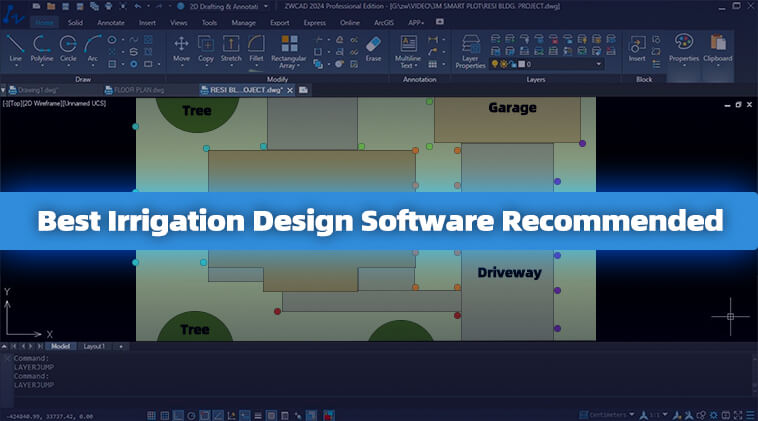Activate the Stretch tool
Viewport: 758px width, 421px height.
(231, 48)
